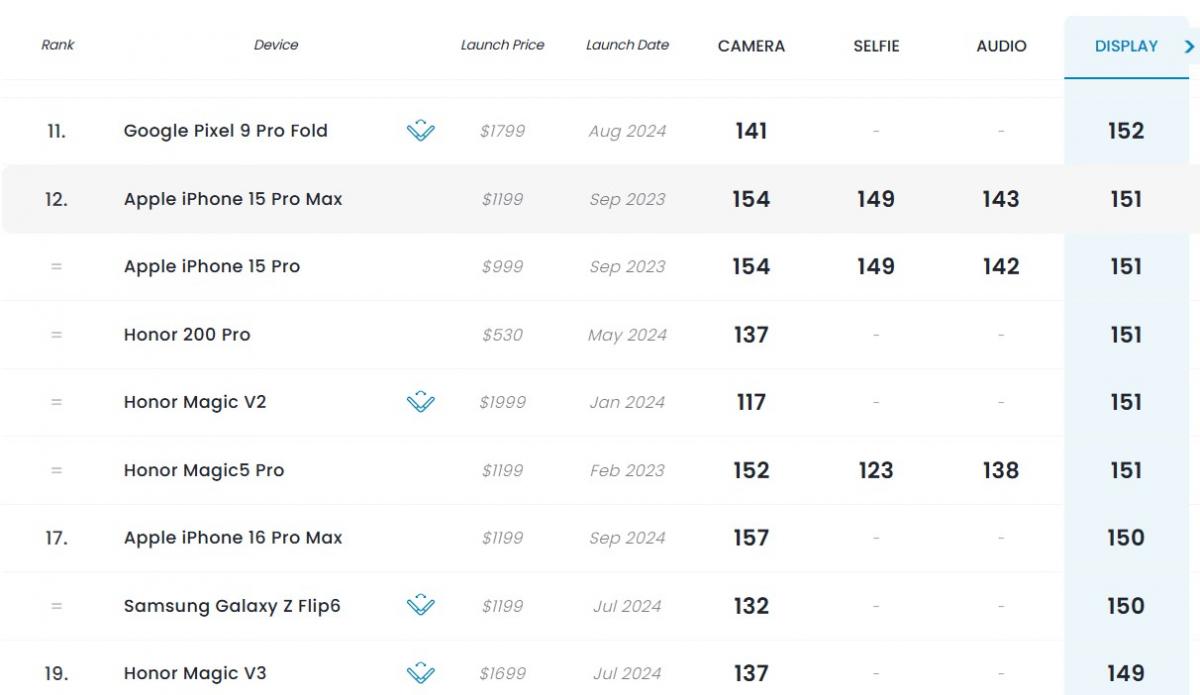Switch to the CAMERA ranking tab
Image resolution: width=1200 pixels, height=695 pixels.
point(751,46)
